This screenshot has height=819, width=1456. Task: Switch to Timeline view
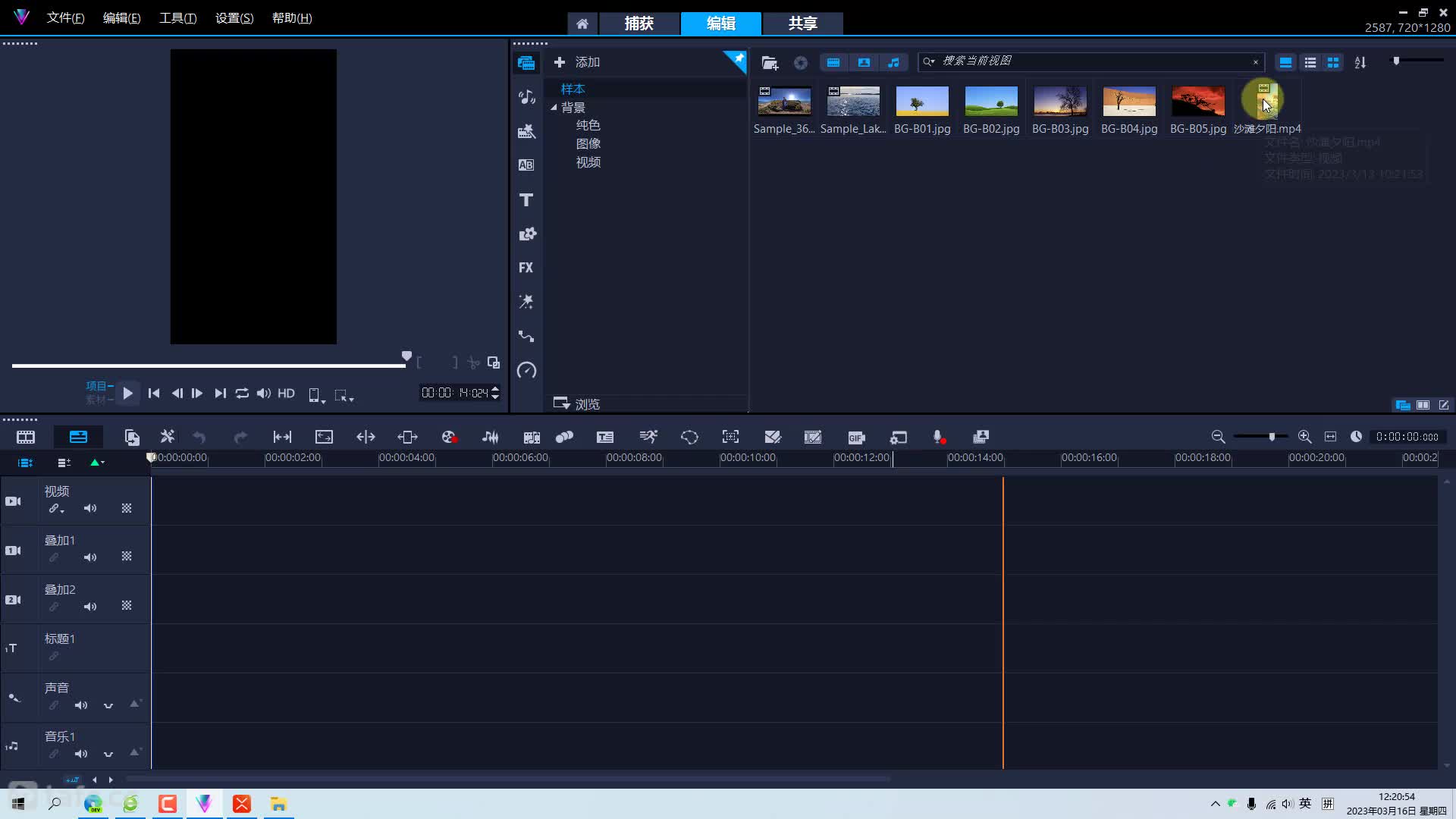[x=78, y=437]
